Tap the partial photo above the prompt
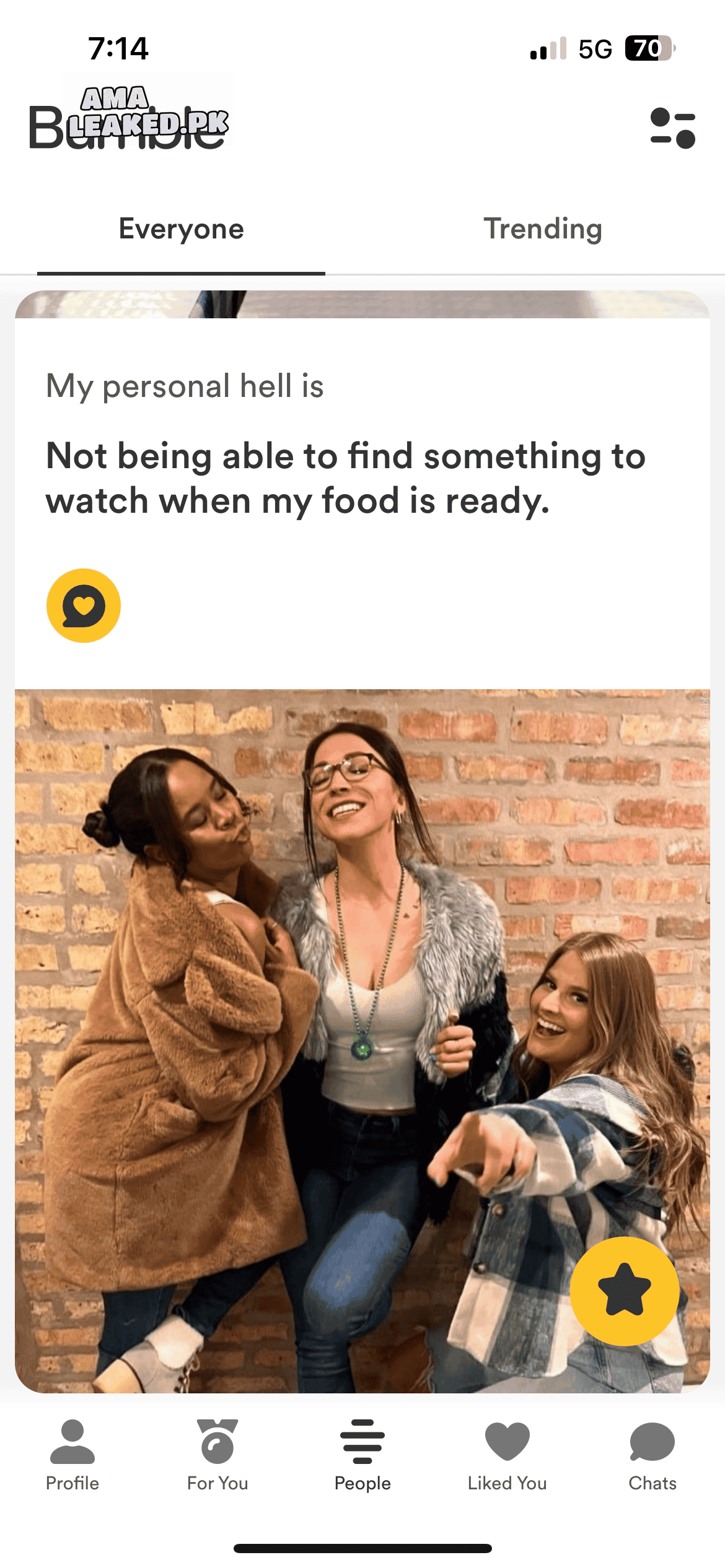725x1568 pixels. (362, 304)
